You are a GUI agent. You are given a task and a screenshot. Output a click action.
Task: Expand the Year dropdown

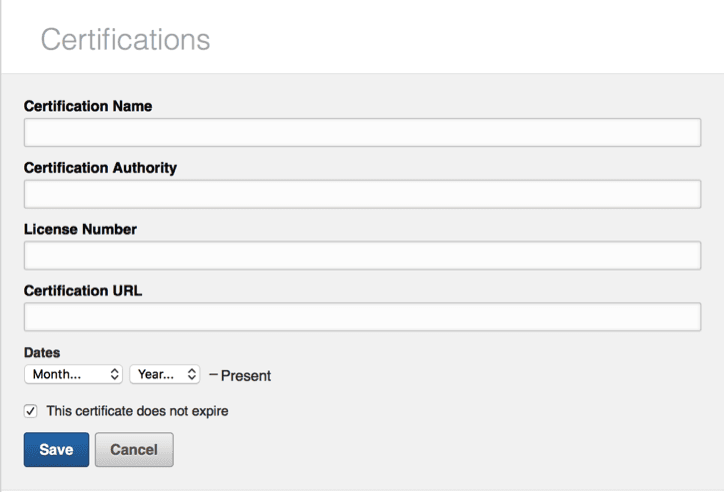tap(165, 374)
